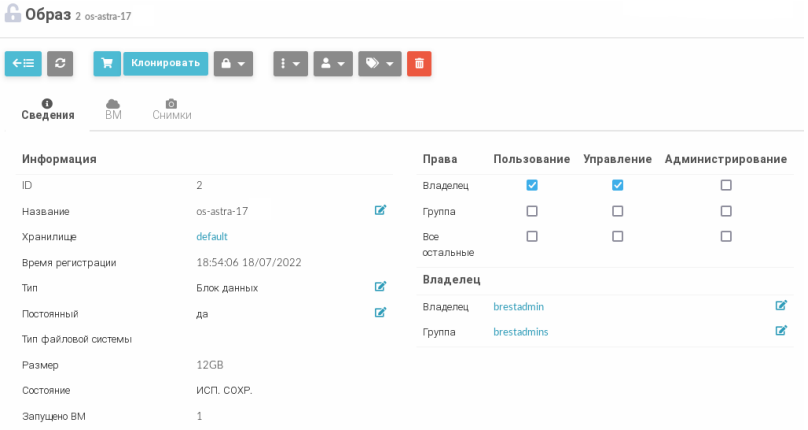Image resolution: width=808 pixels, height=430 pixels.
Task: Enable Все остальные Пользование checkbox
Action: click(532, 236)
